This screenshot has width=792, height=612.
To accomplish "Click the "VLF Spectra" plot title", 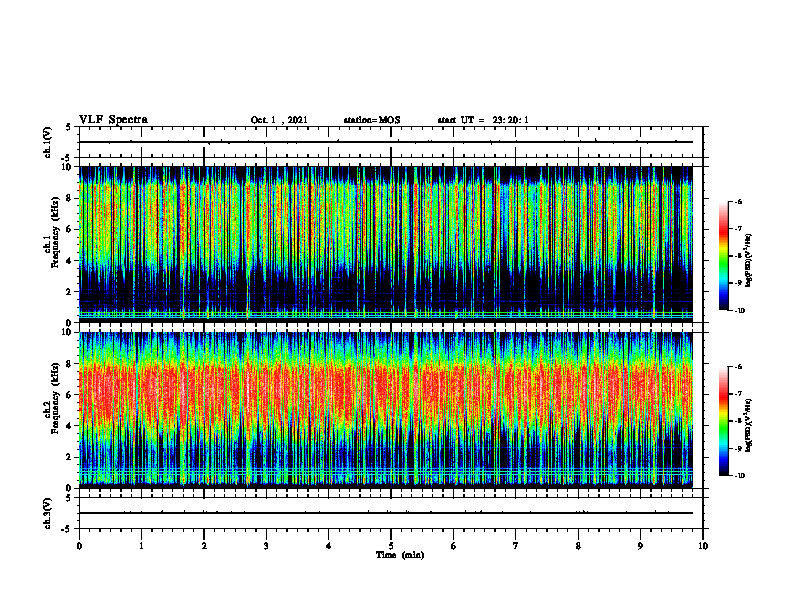I will point(114,120).
